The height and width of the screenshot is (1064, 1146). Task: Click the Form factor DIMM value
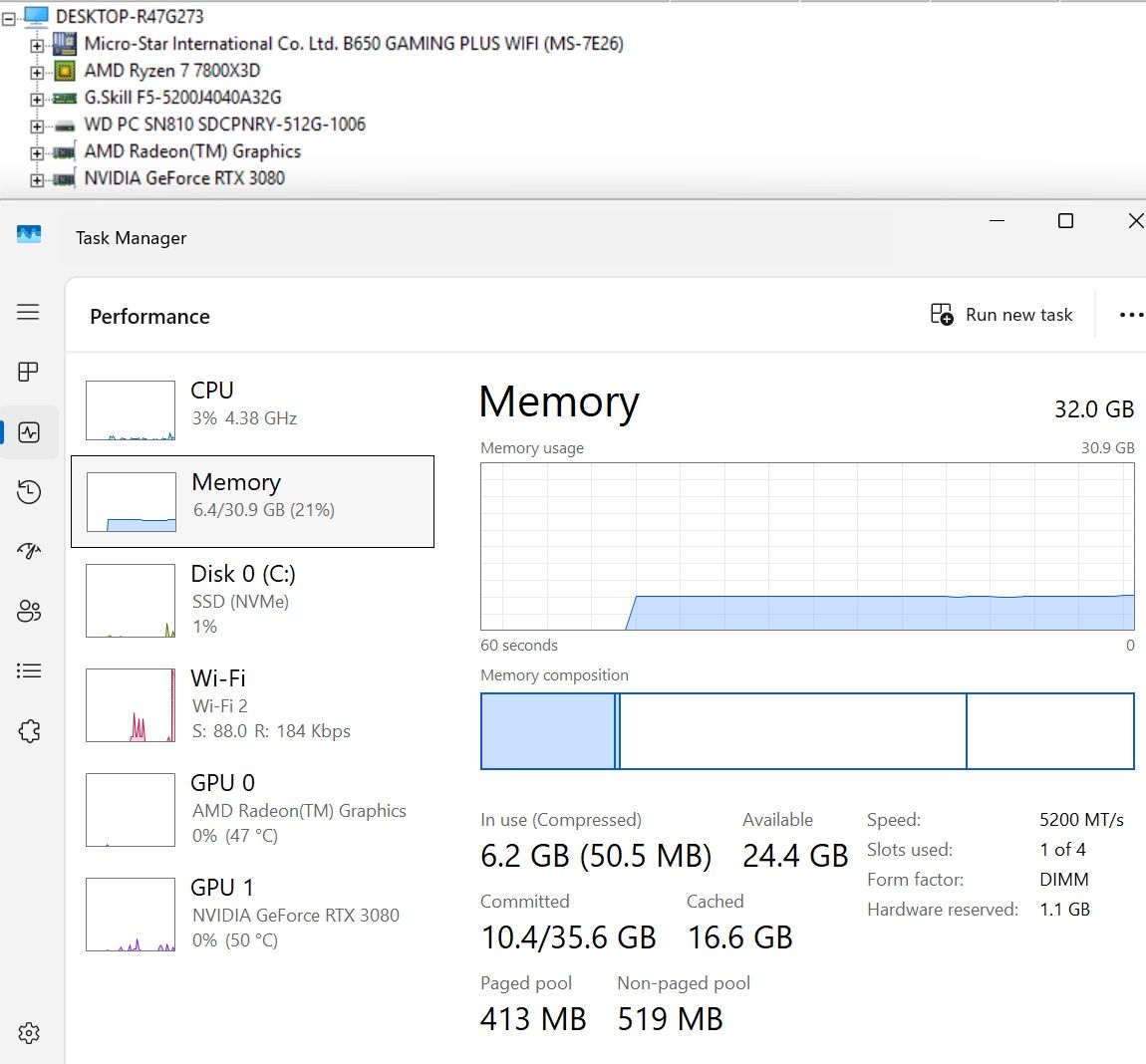click(1064, 879)
